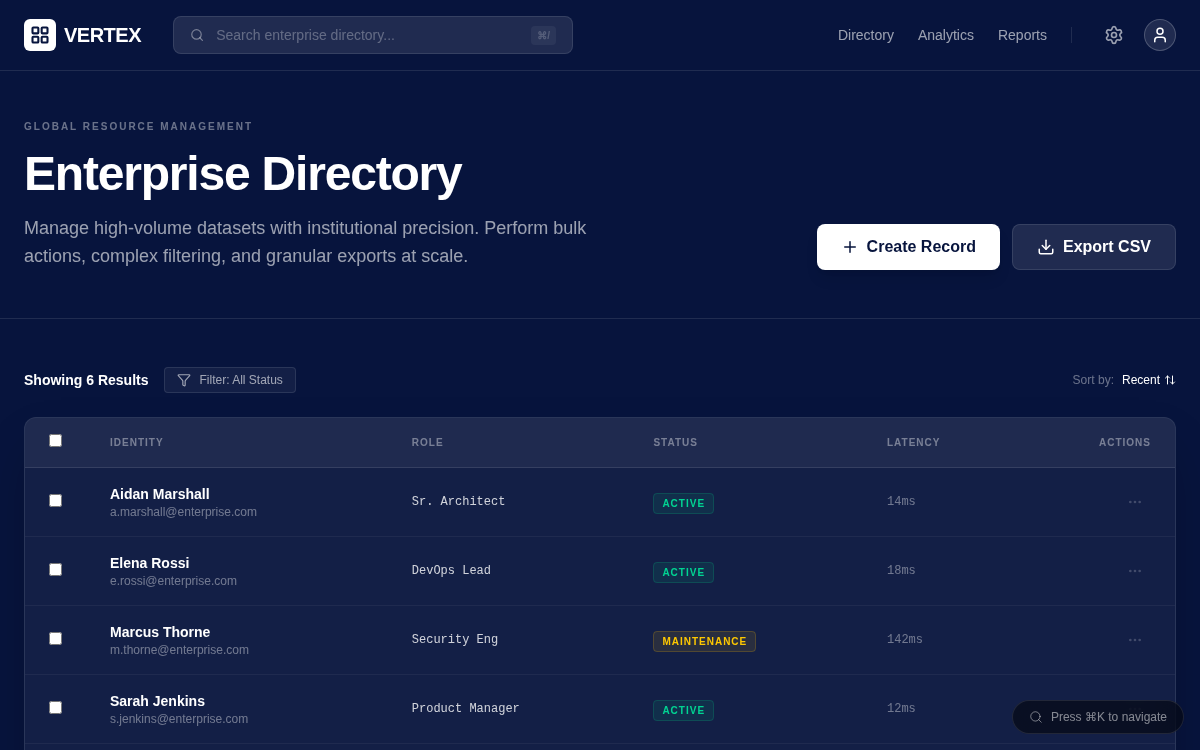Open the Filter: All Status dropdown
1200x750 pixels.
[230, 380]
